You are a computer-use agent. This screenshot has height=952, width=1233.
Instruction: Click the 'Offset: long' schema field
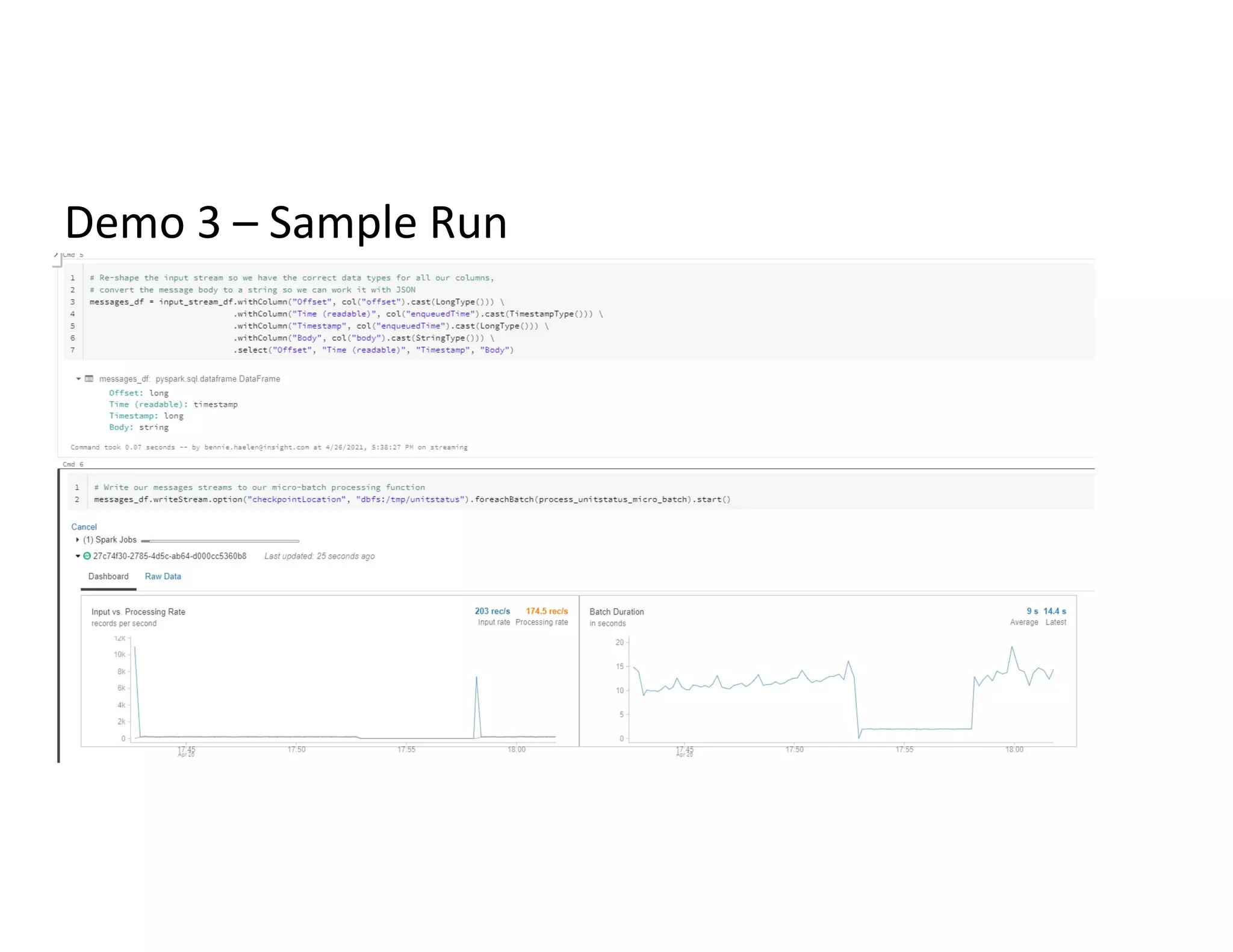click(138, 393)
